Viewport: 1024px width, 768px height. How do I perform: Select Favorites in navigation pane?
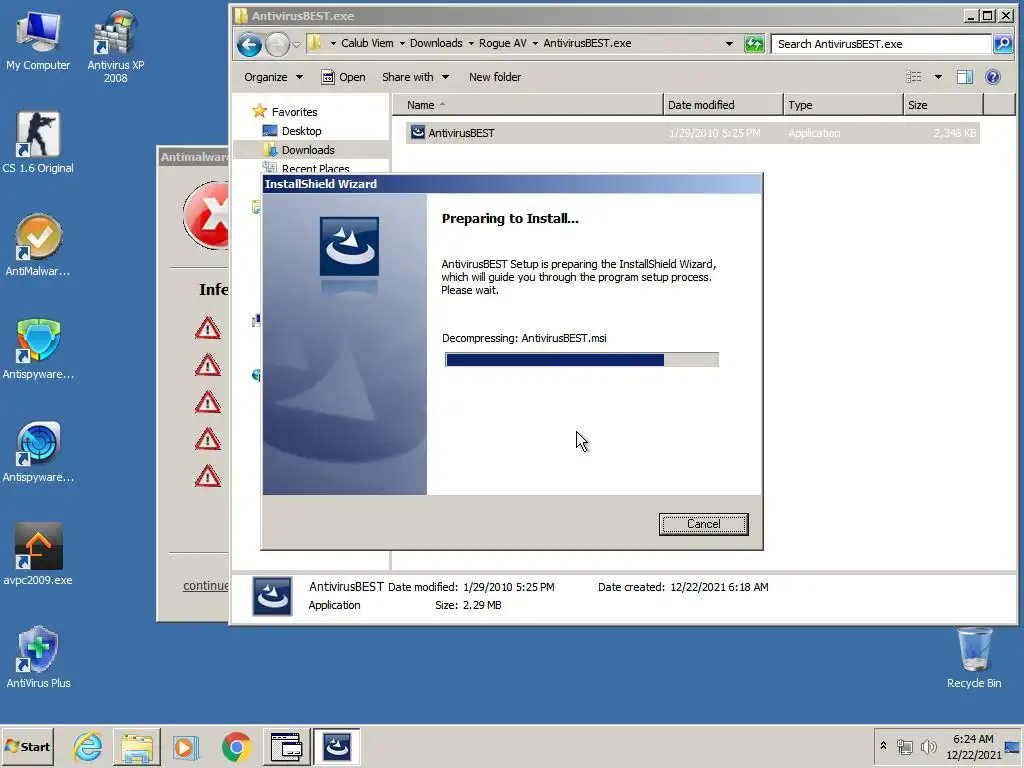coord(285,112)
